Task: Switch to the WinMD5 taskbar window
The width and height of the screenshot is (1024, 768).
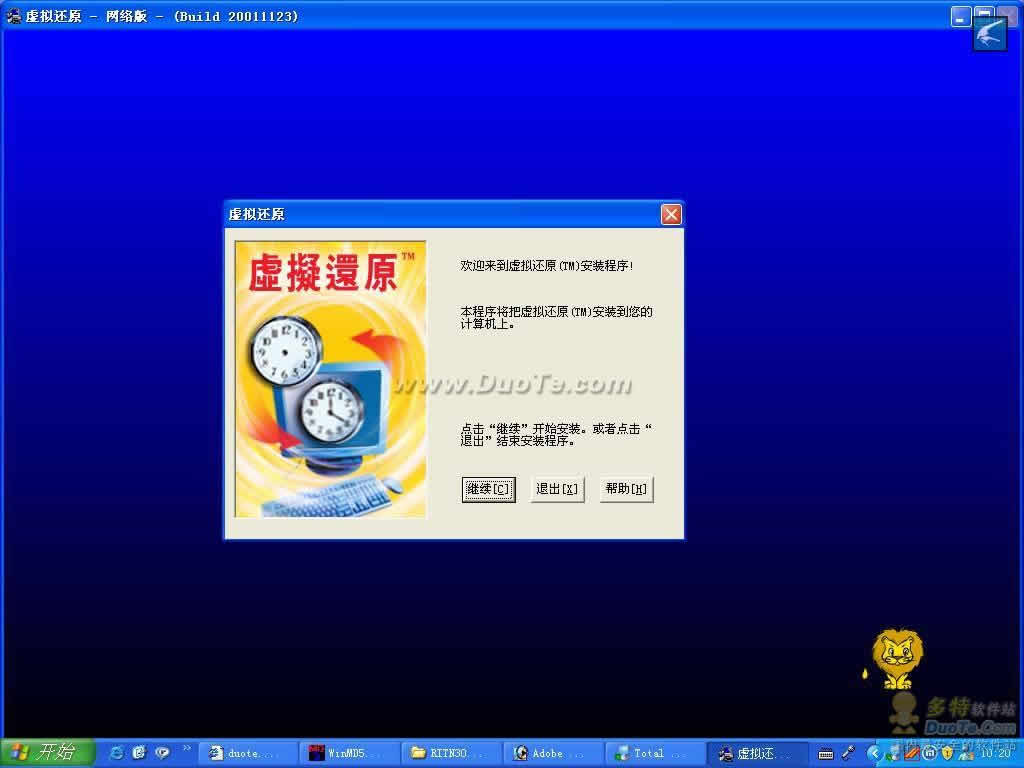Action: pyautogui.click(x=350, y=754)
